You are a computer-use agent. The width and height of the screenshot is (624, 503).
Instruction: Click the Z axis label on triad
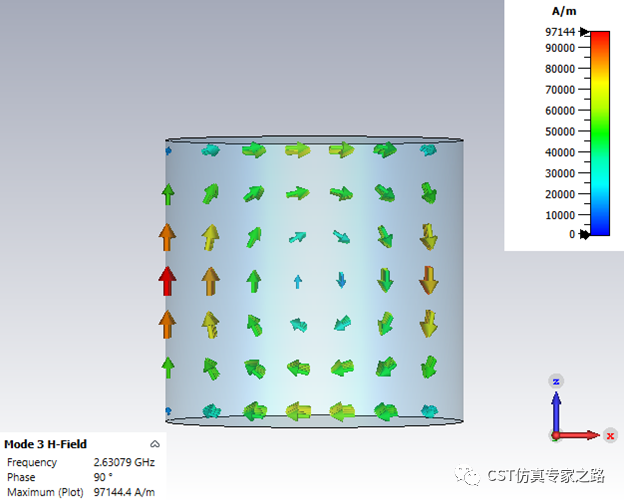coord(556,381)
